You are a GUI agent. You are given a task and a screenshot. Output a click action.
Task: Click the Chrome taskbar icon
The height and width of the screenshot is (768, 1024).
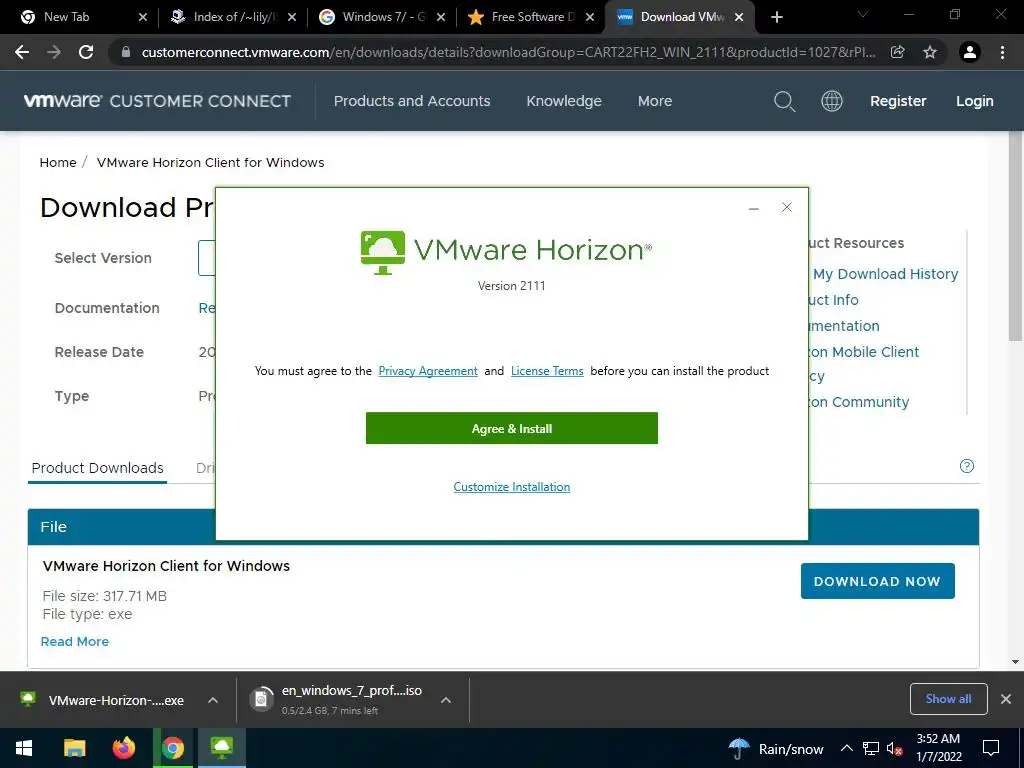(173, 748)
